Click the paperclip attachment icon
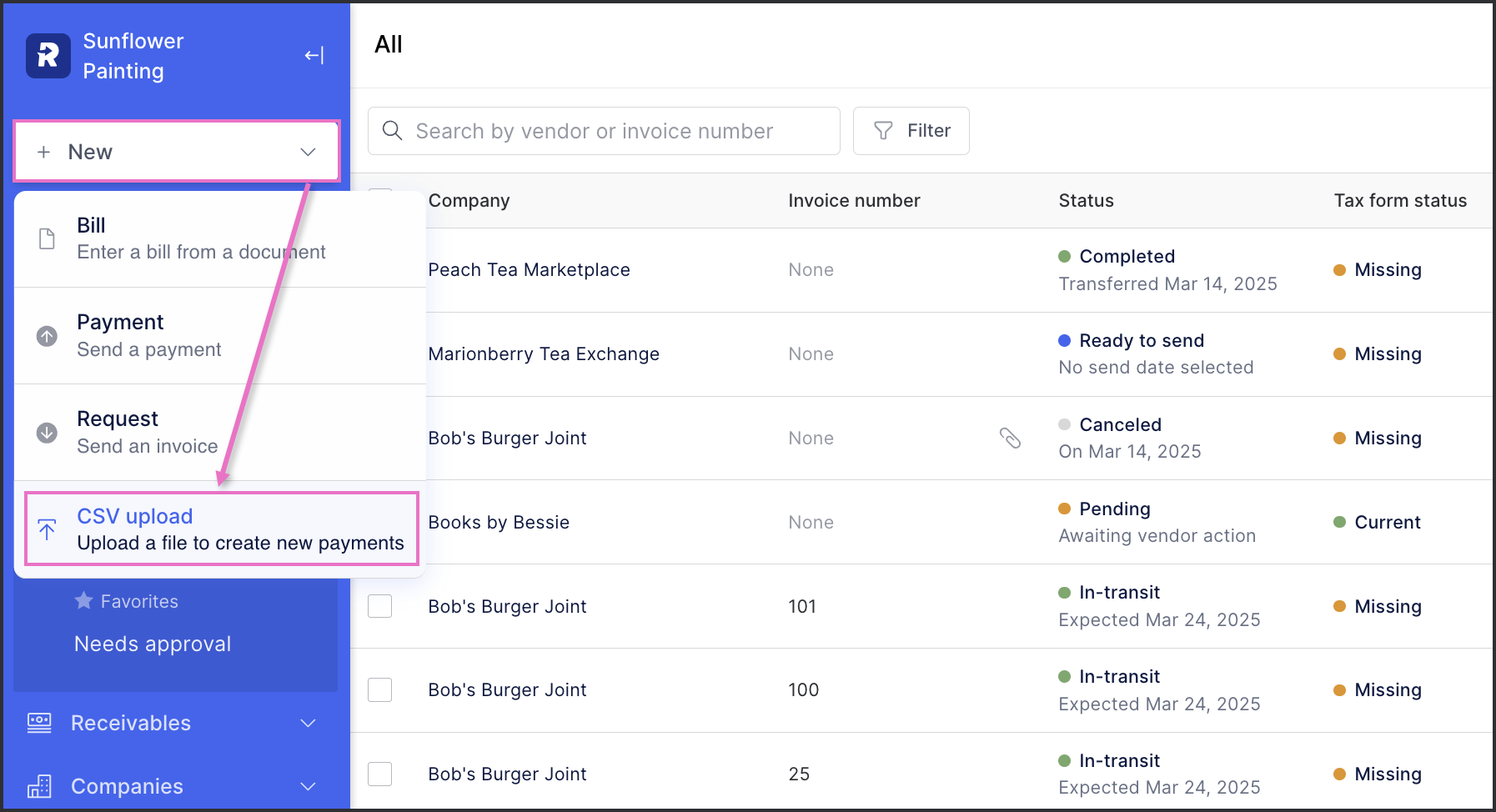This screenshot has width=1496, height=812. point(1010,438)
